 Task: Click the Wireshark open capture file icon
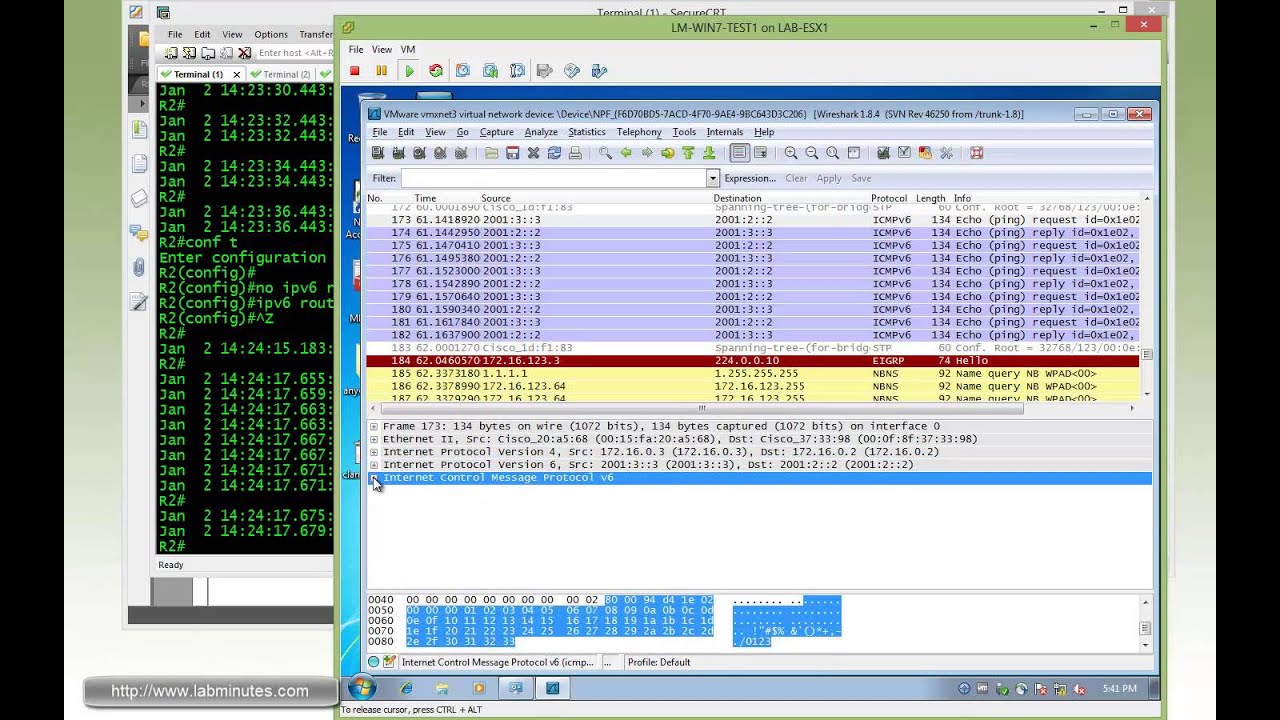click(x=491, y=153)
